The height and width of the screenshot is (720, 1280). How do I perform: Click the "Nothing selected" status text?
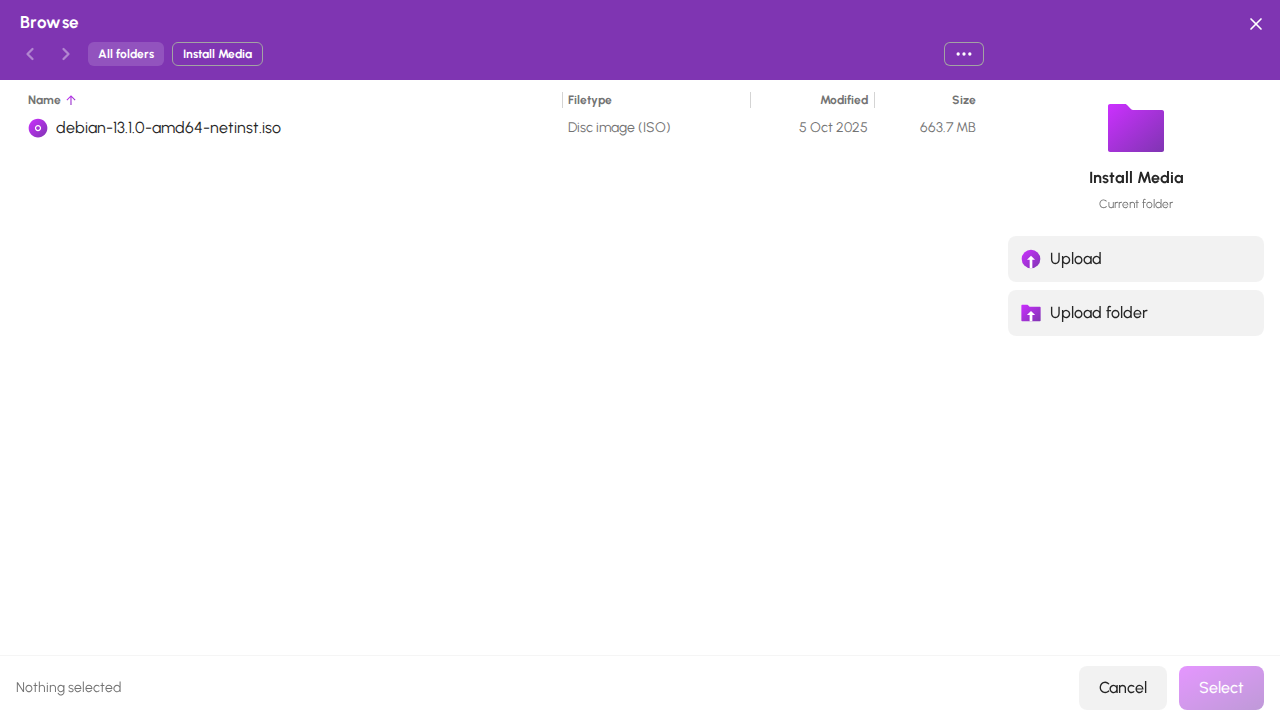click(69, 688)
